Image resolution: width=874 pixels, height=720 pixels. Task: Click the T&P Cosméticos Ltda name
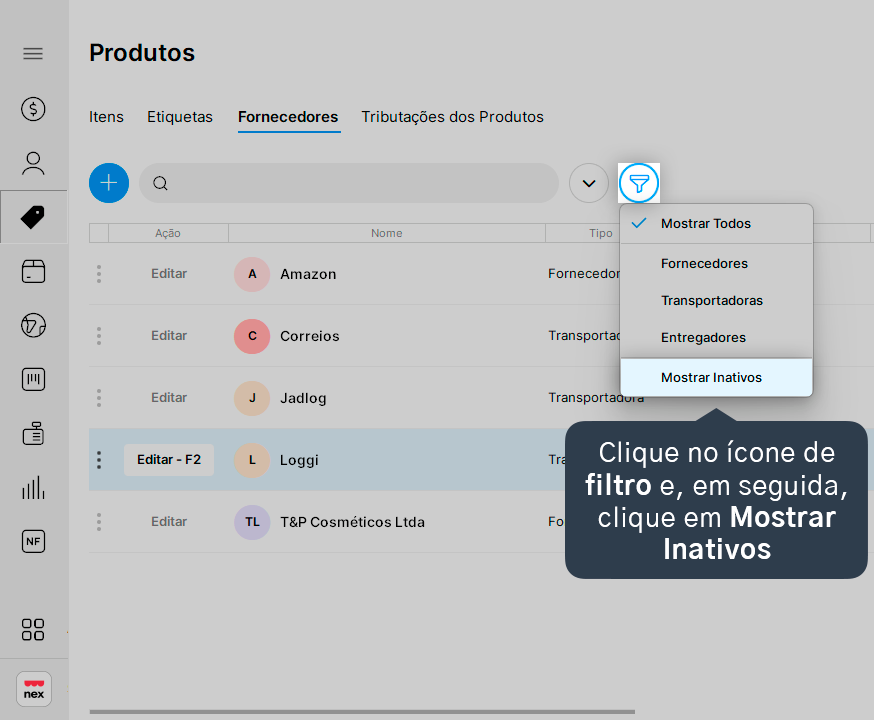(352, 522)
